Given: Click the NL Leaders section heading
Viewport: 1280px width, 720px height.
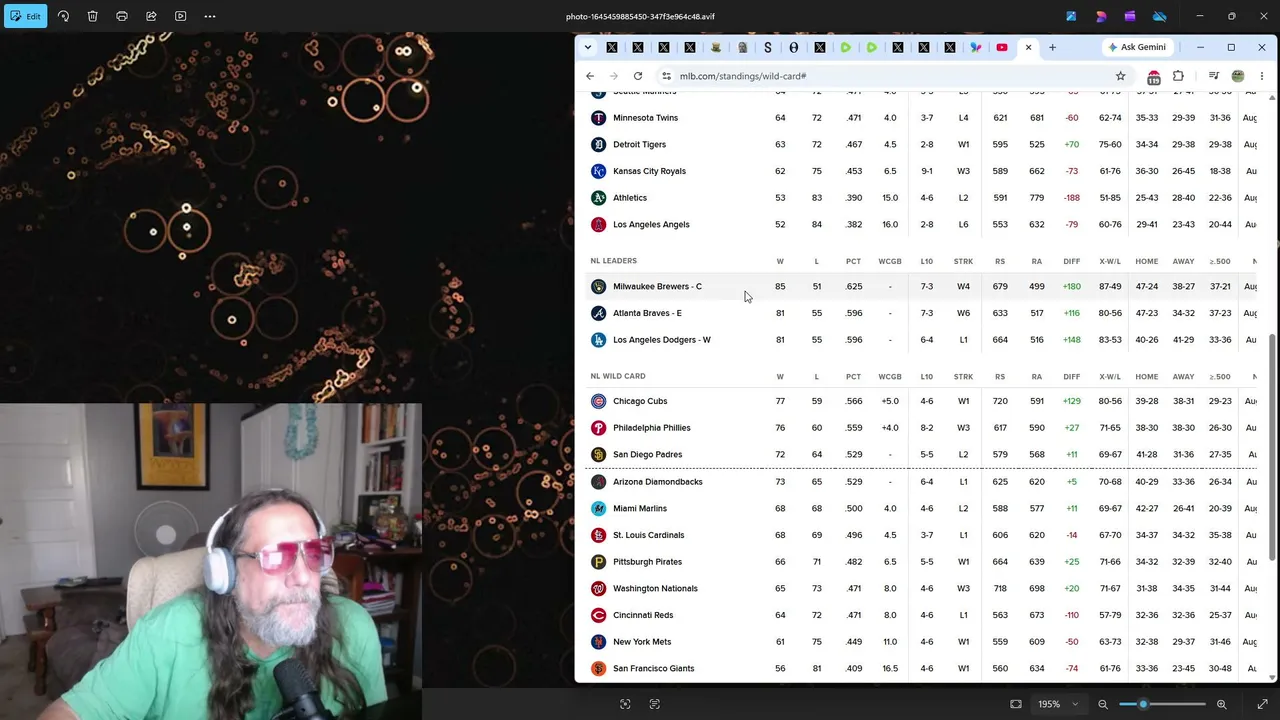Looking at the screenshot, I should [613, 261].
